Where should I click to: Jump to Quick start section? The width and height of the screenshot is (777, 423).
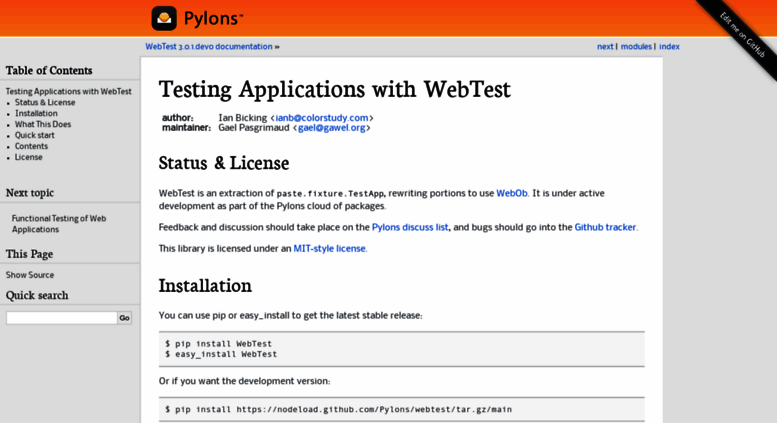[35, 135]
